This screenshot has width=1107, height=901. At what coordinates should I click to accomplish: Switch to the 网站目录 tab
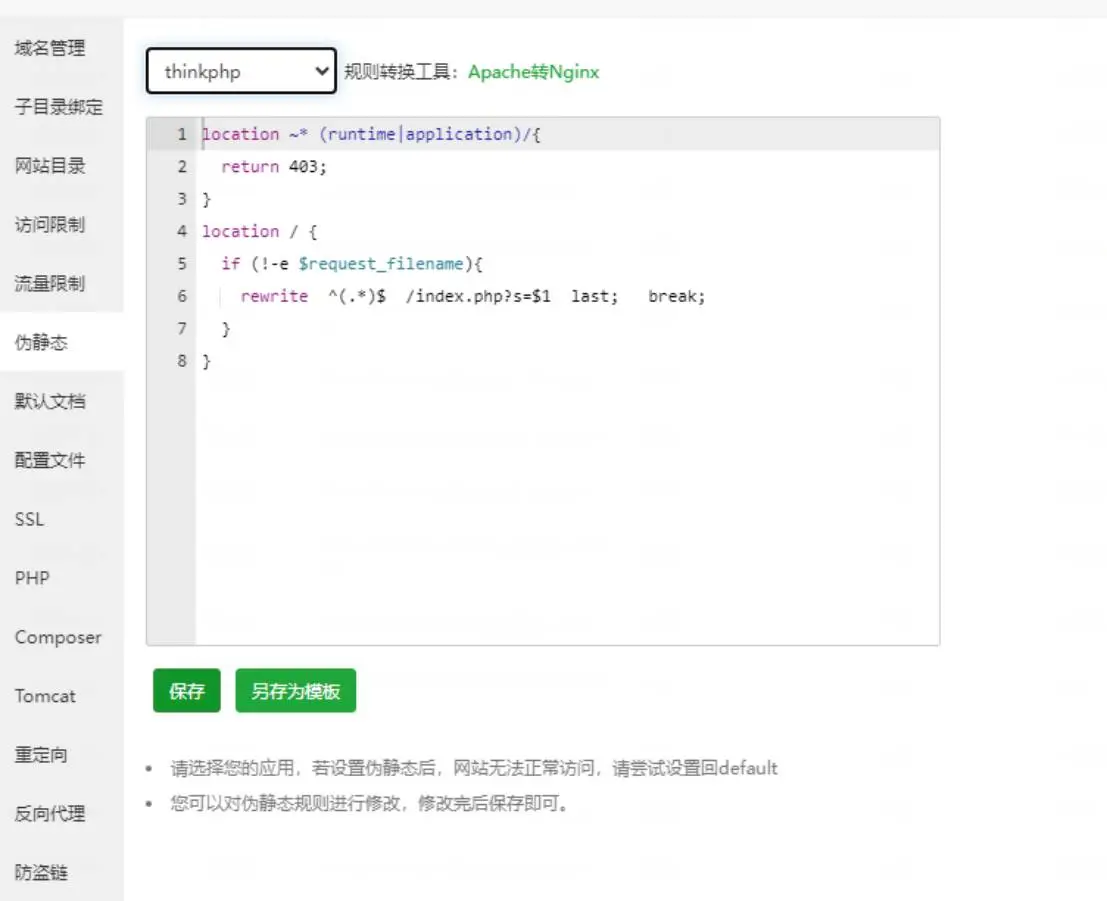pos(50,166)
